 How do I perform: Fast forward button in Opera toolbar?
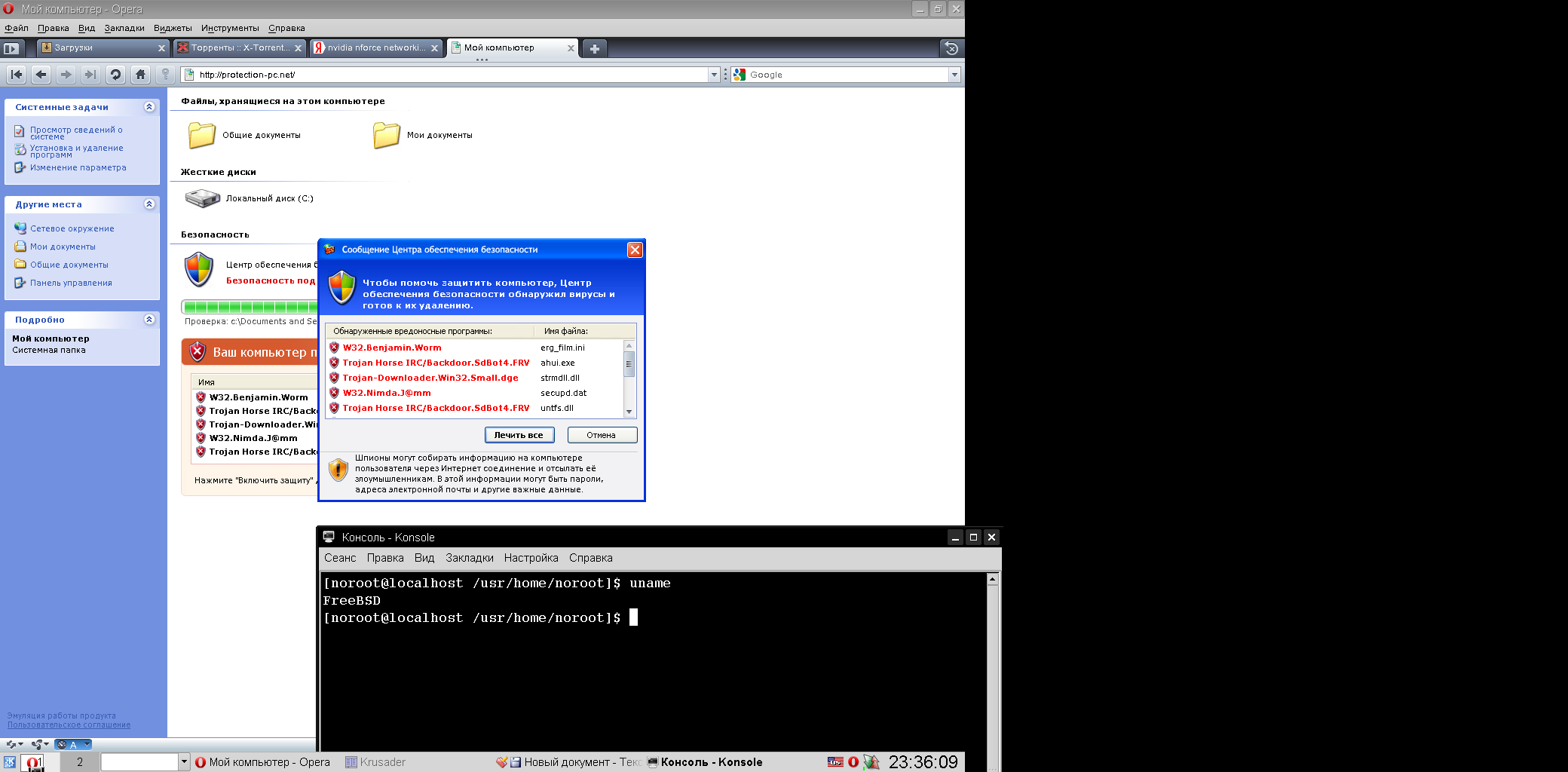[x=90, y=75]
